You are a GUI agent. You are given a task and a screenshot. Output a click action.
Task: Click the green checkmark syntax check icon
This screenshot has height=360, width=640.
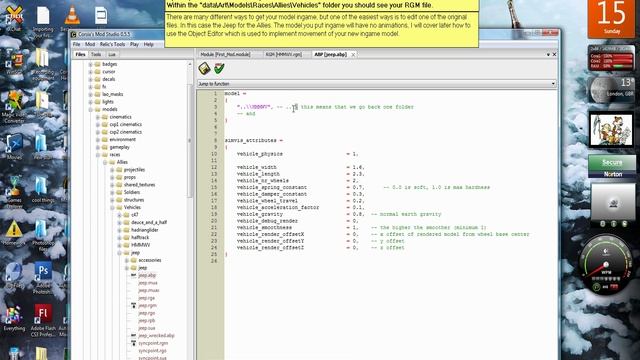point(219,69)
